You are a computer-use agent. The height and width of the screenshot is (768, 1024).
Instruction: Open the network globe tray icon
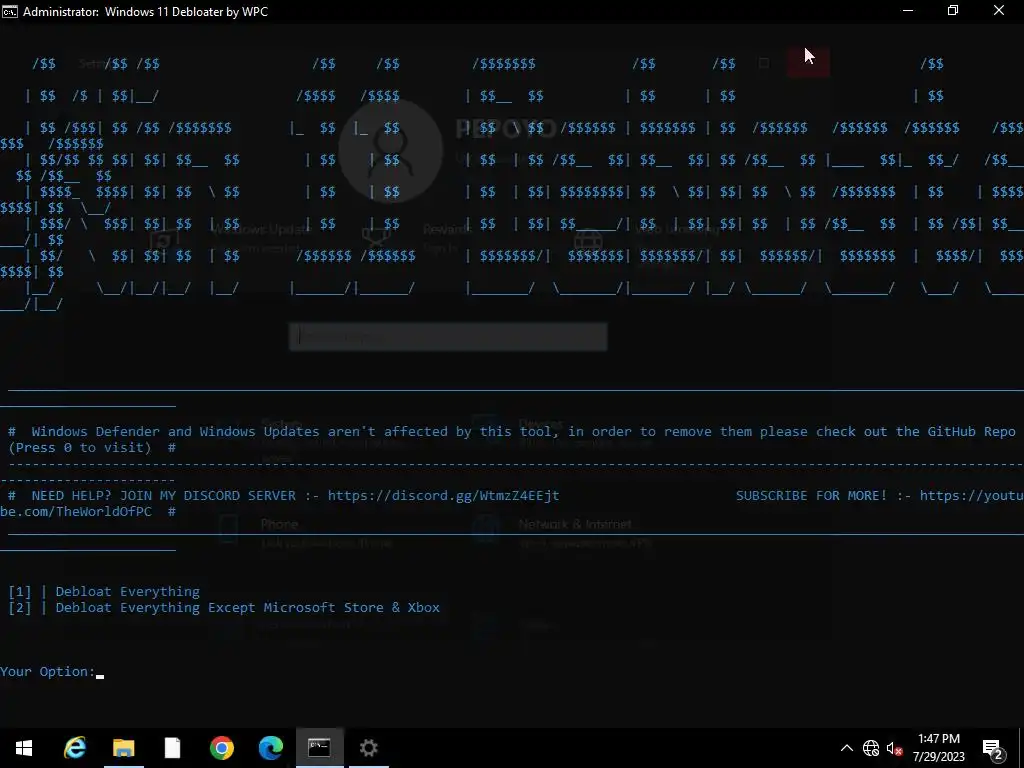click(x=871, y=748)
